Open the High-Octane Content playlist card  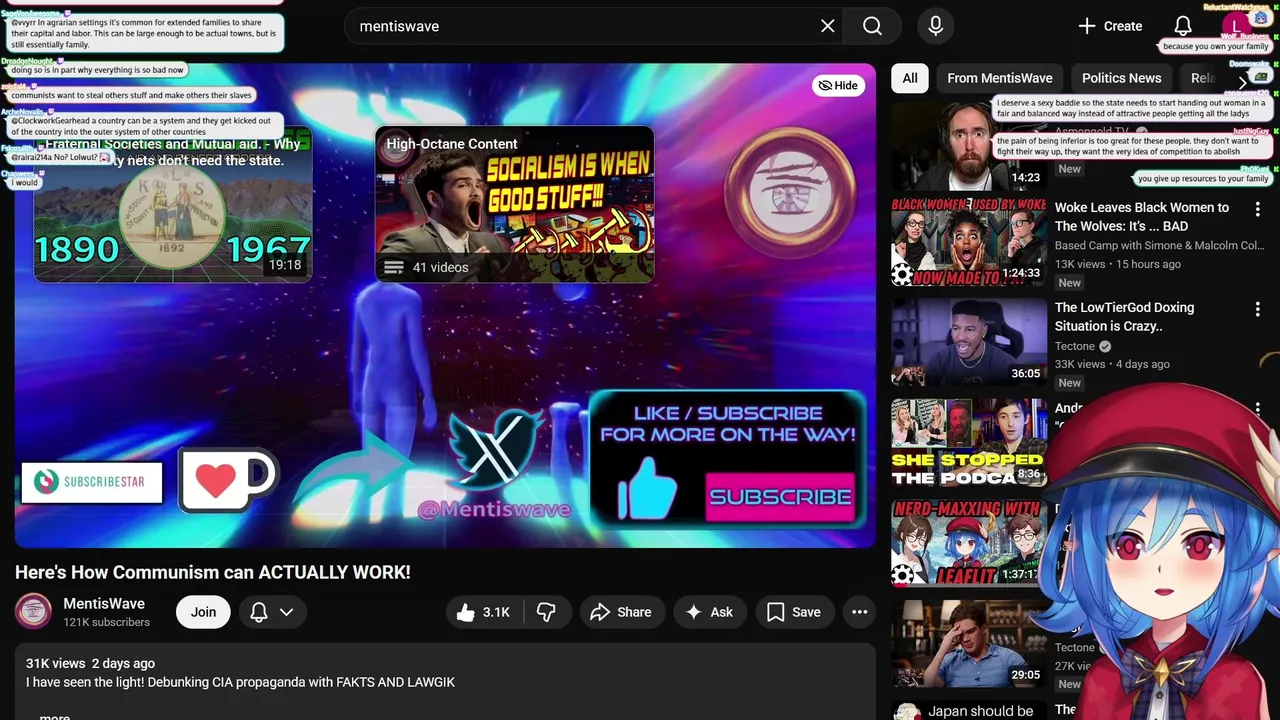pyautogui.click(x=514, y=204)
